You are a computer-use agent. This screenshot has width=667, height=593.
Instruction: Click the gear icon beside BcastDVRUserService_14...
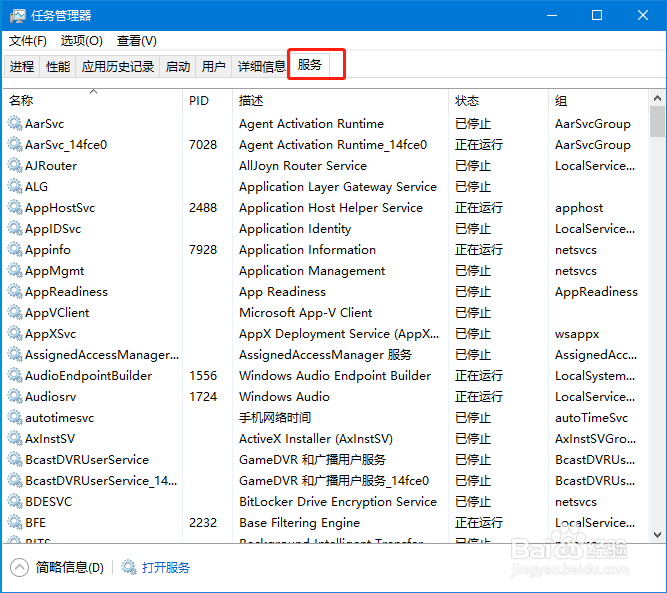[15, 480]
